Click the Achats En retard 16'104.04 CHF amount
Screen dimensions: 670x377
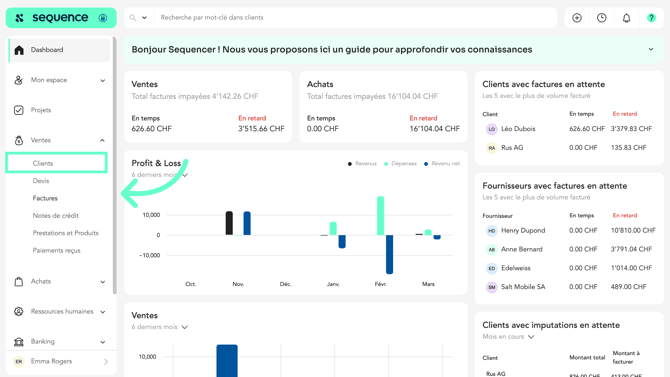coord(435,129)
